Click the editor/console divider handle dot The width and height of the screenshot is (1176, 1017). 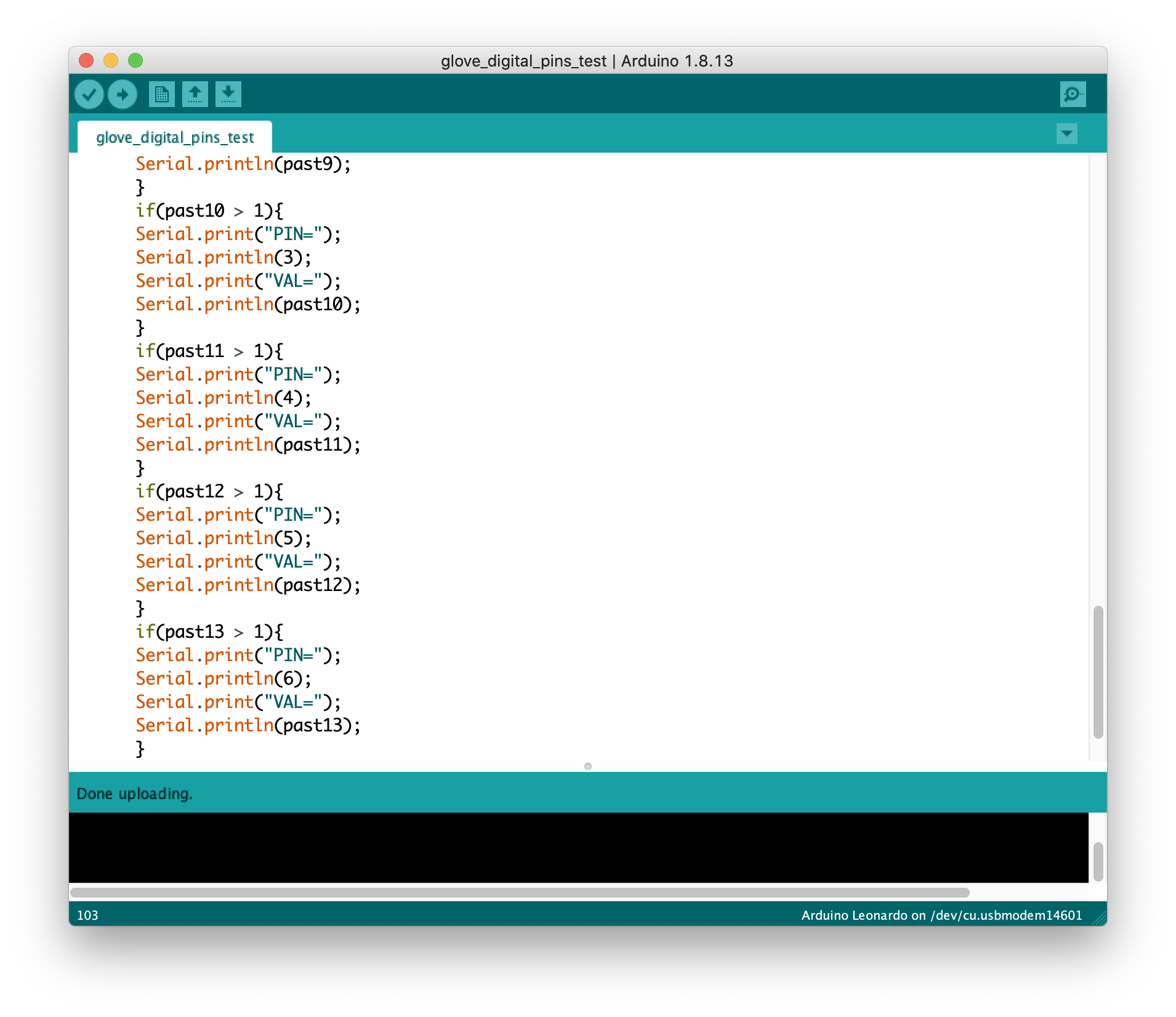pyautogui.click(x=588, y=766)
